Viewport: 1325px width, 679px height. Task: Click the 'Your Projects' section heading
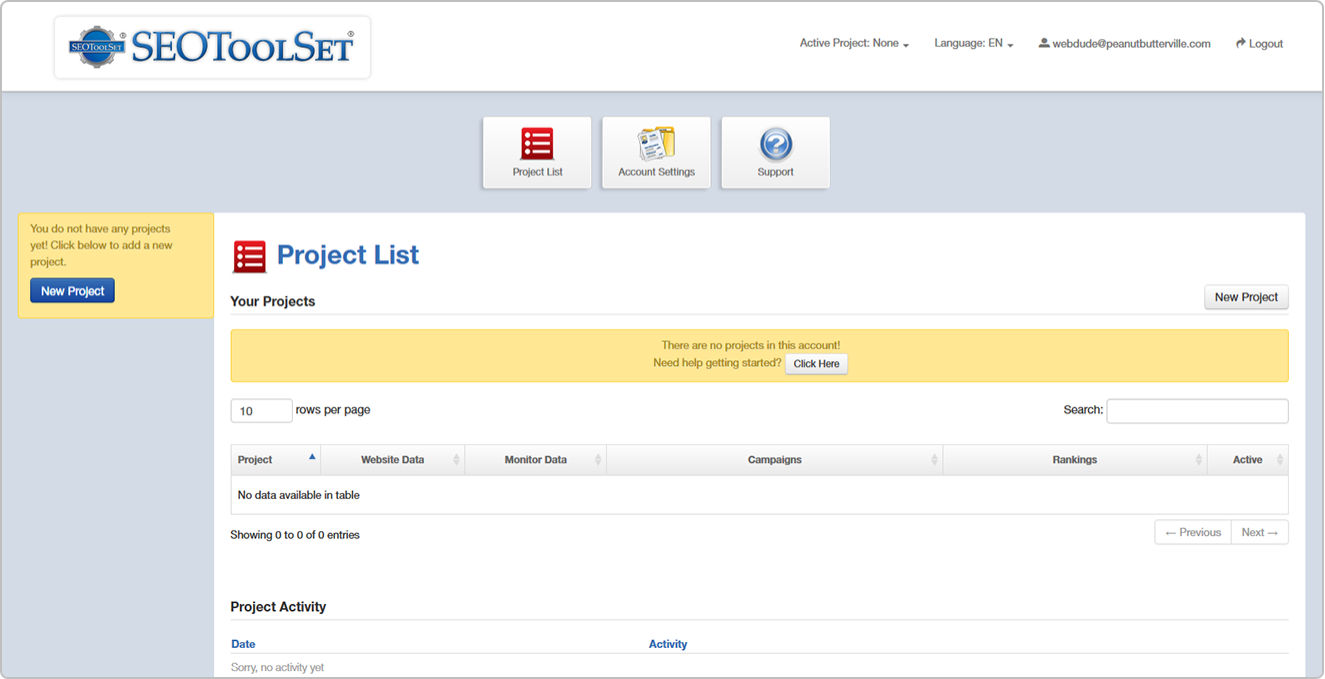click(273, 301)
